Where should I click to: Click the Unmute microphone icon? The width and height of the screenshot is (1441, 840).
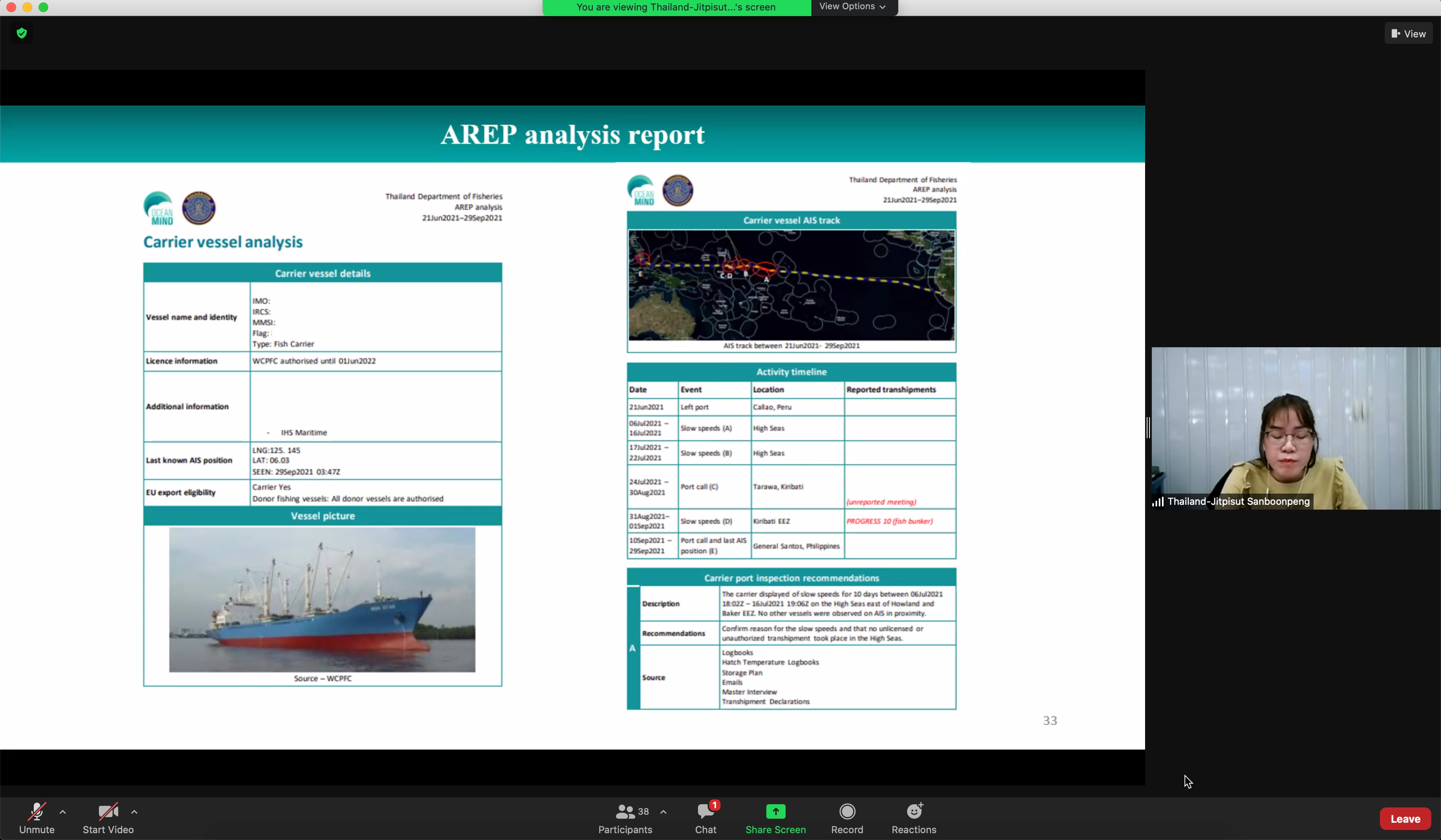[x=37, y=811]
